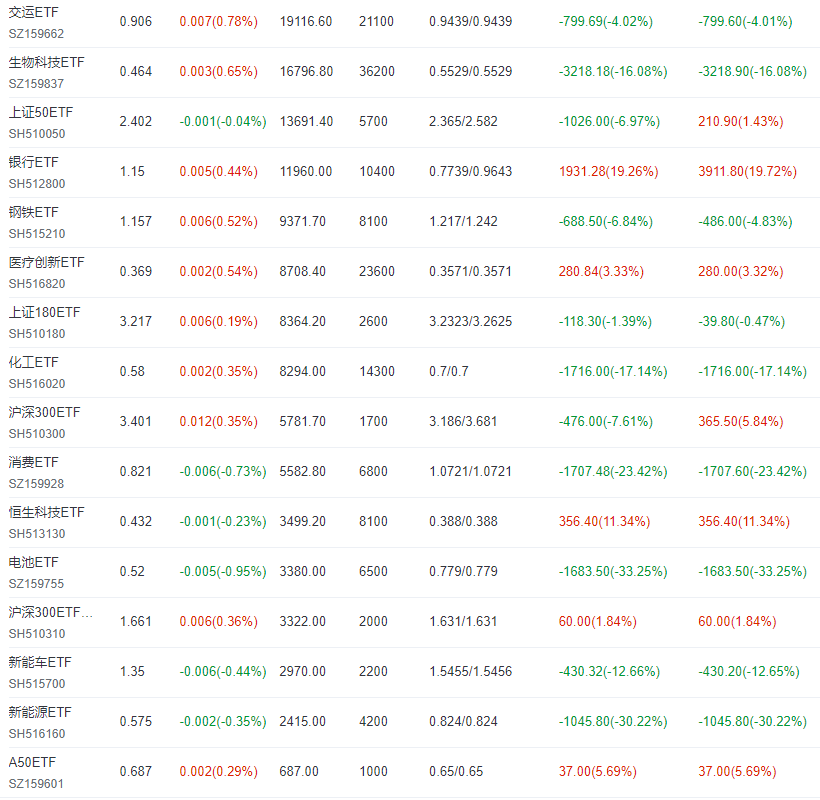Click holdings quantity 23600
The width and height of the screenshot is (820, 800).
377,271
